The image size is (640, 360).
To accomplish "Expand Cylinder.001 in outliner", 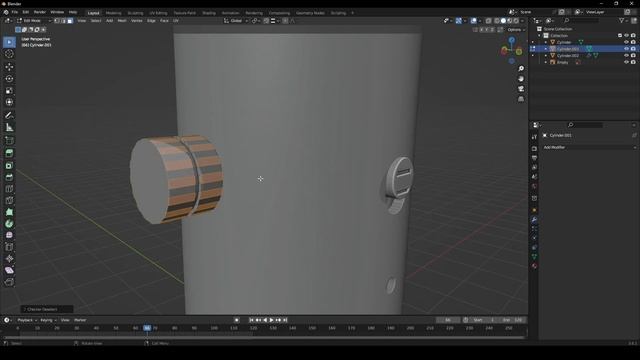I will tap(546, 49).
